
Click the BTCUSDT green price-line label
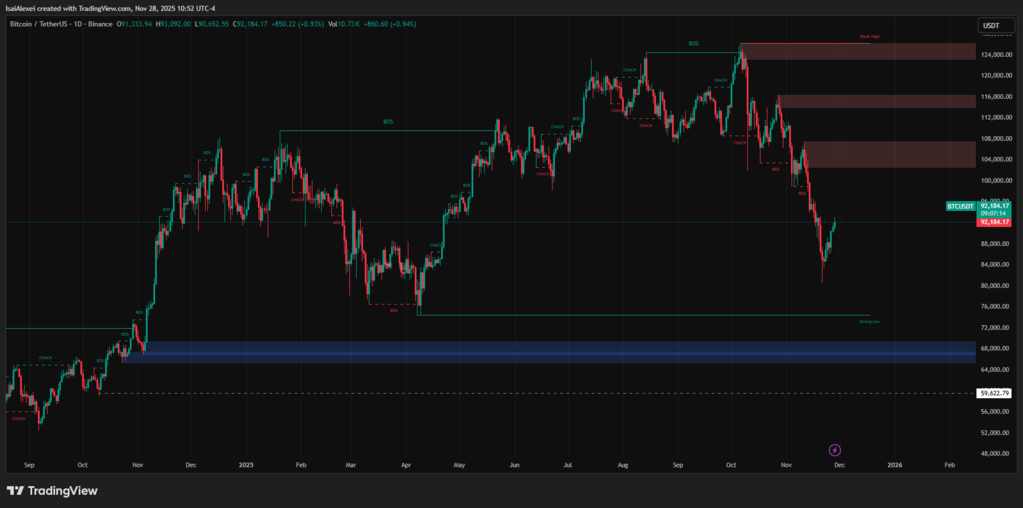(x=960, y=206)
